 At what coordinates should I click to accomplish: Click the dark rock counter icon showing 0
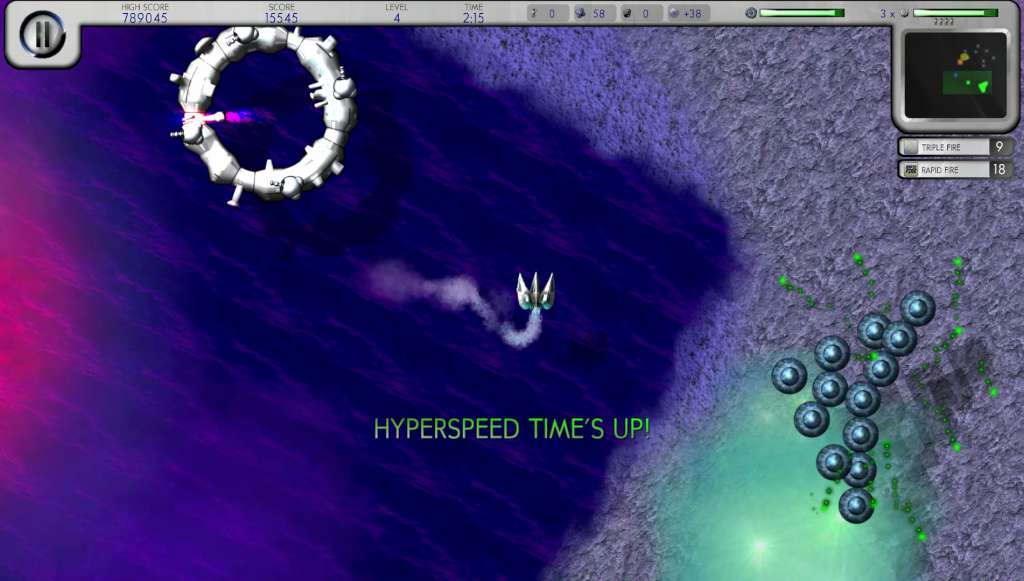(x=627, y=13)
